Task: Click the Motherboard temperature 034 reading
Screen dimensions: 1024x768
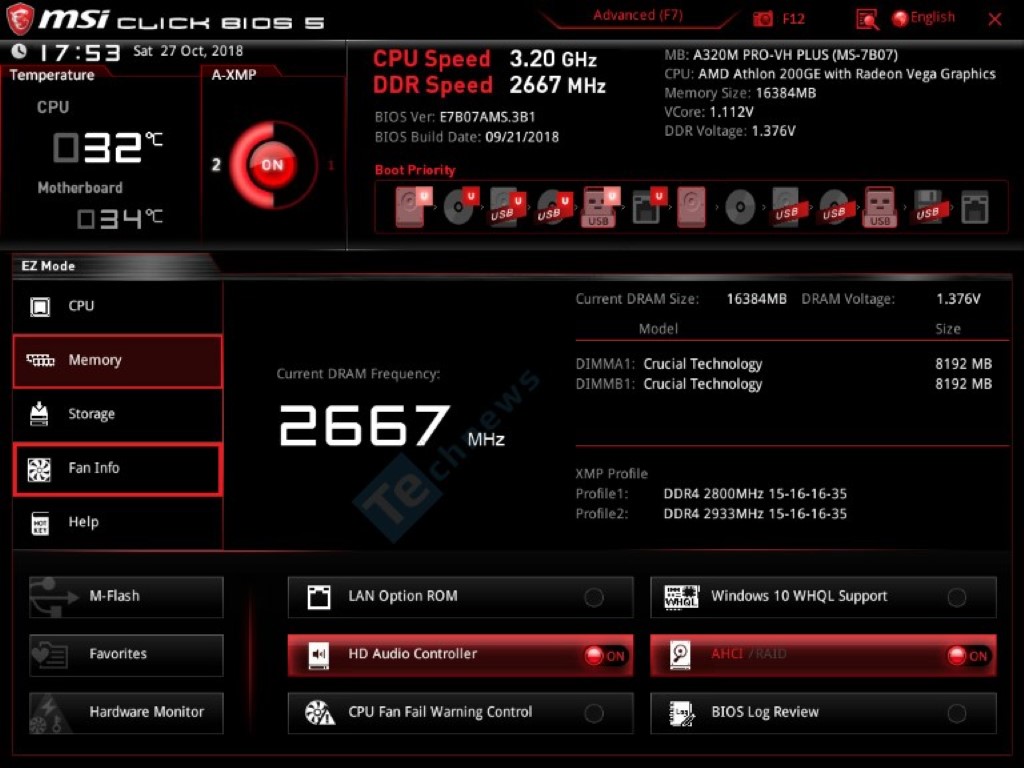Action: (120, 219)
